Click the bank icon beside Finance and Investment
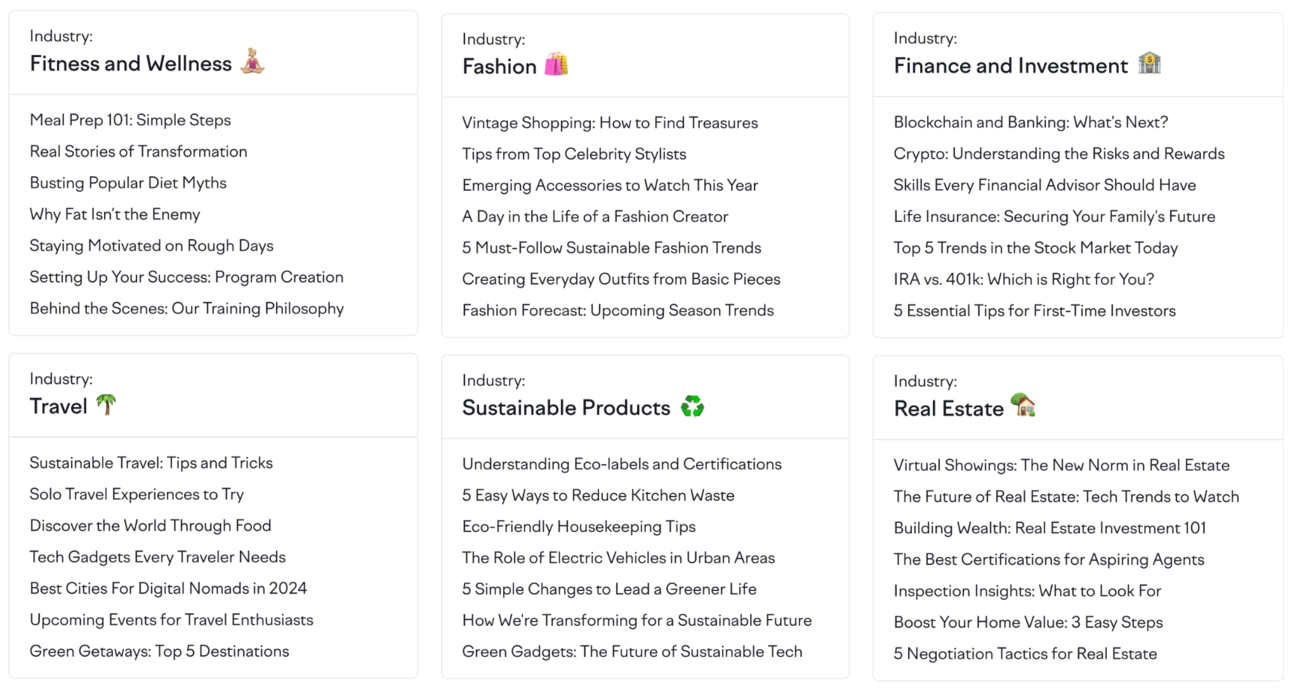 pyautogui.click(x=1149, y=64)
